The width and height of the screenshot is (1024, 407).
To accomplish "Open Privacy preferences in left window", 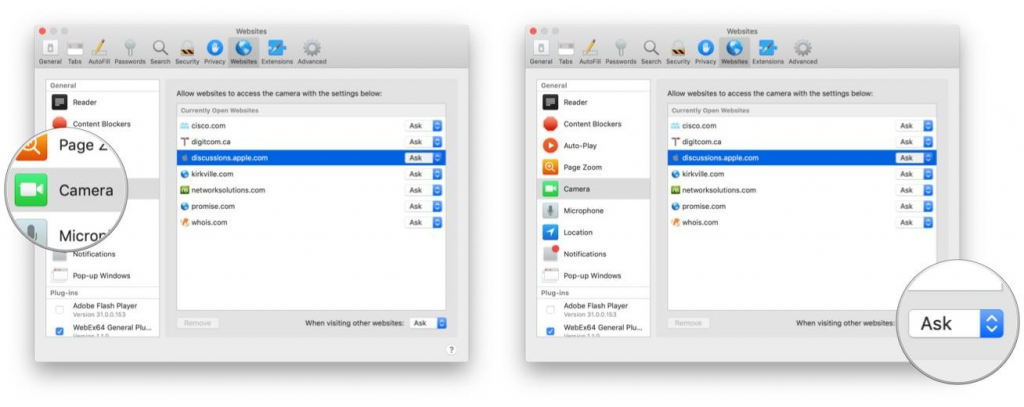I will point(214,52).
